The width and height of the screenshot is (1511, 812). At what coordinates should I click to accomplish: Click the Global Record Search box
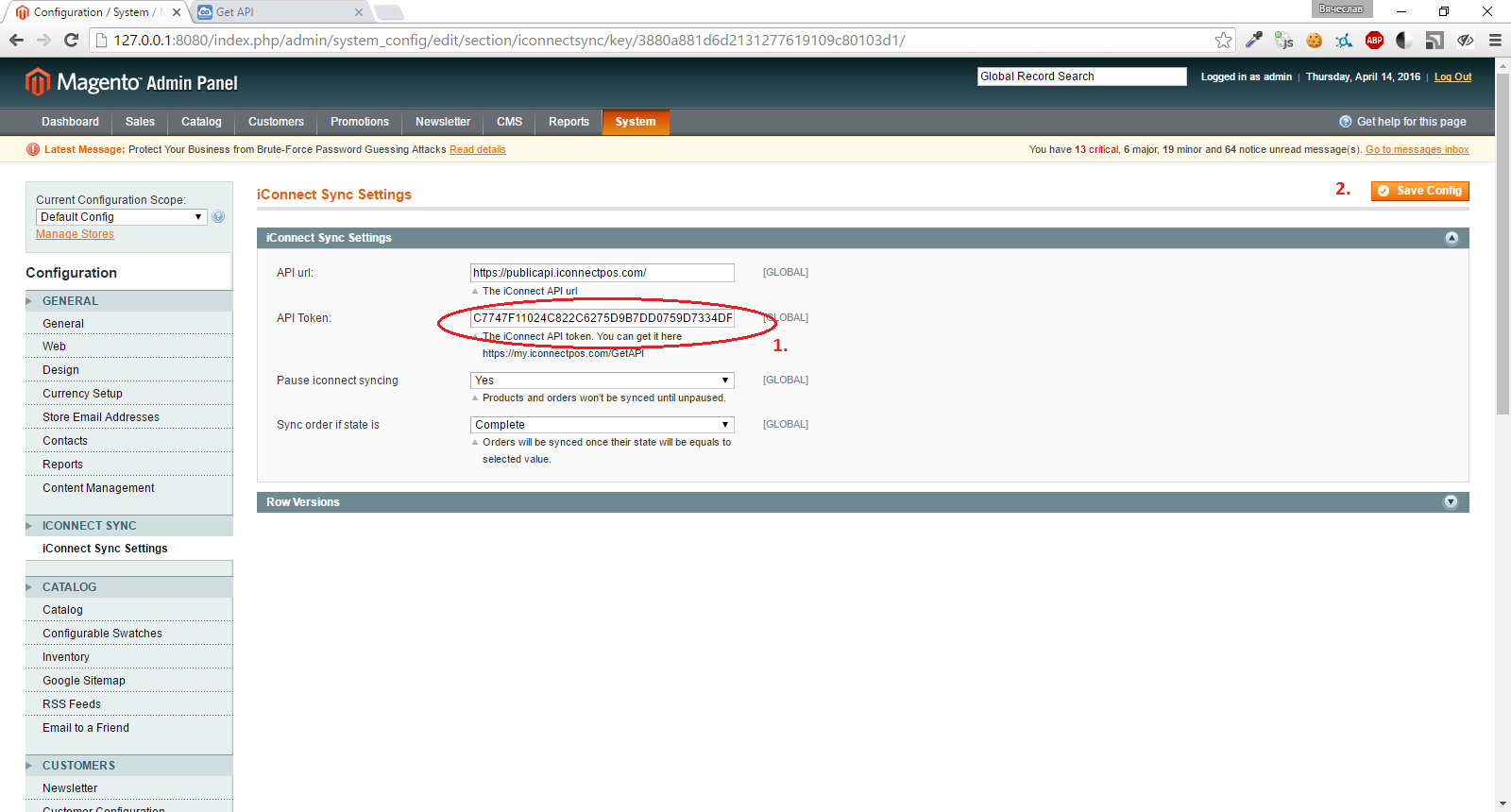point(1081,76)
